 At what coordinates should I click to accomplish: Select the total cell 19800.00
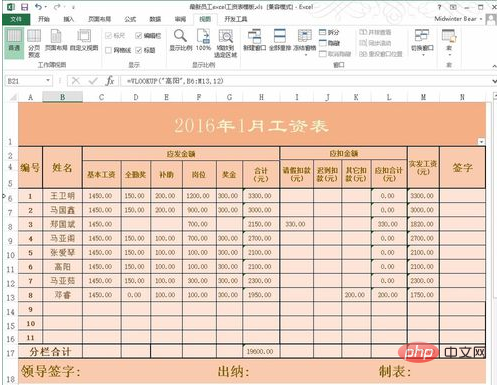point(261,352)
